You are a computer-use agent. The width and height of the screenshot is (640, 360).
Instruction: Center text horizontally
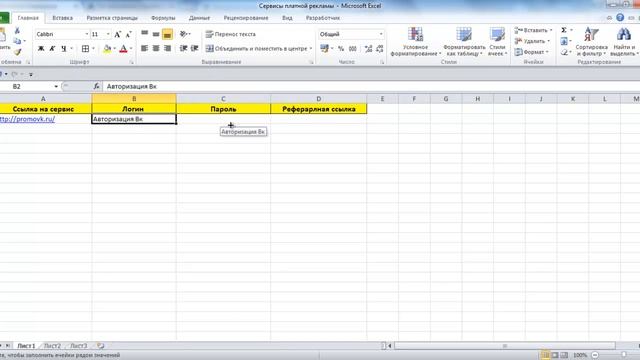pyautogui.click(x=156, y=49)
